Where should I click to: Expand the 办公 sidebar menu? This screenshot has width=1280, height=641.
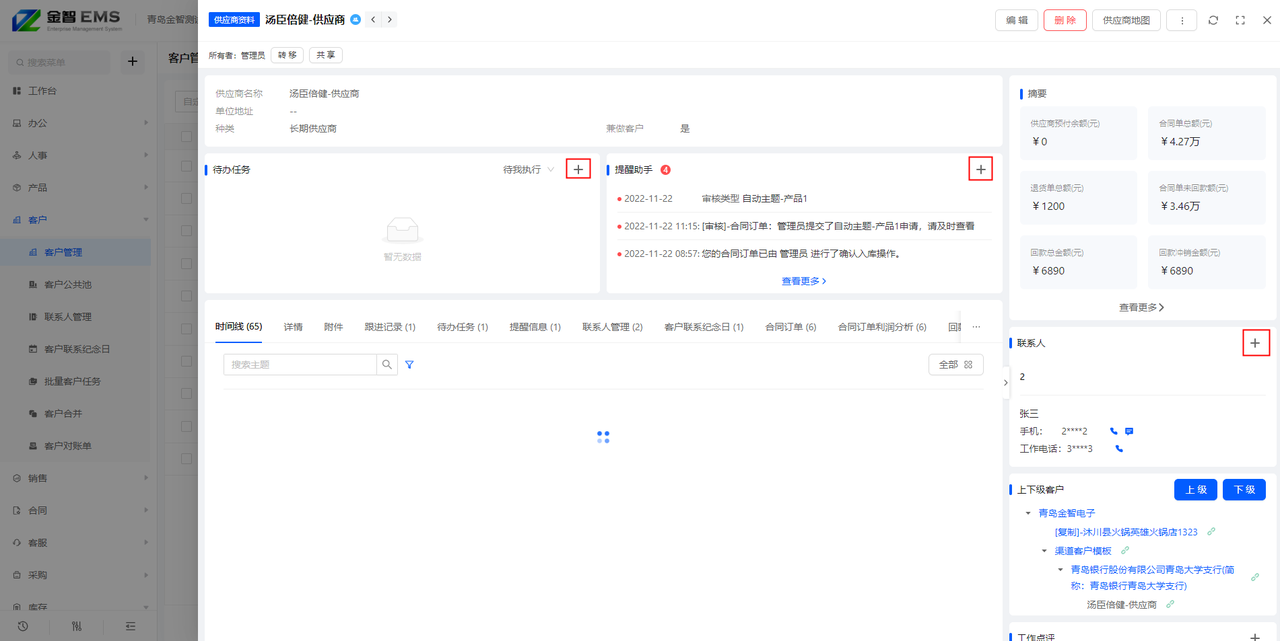point(75,123)
